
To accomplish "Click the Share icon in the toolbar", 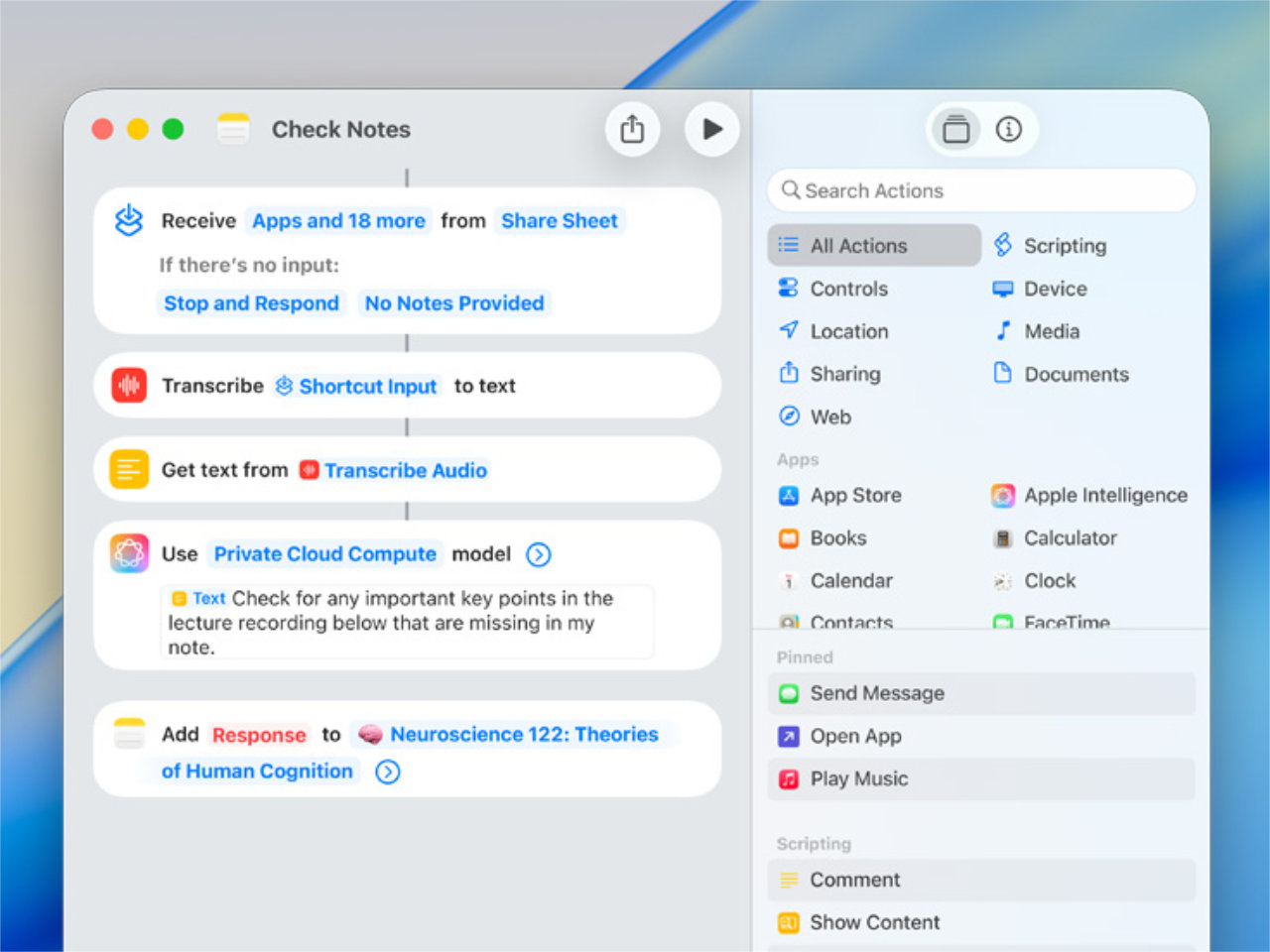I will 632,129.
